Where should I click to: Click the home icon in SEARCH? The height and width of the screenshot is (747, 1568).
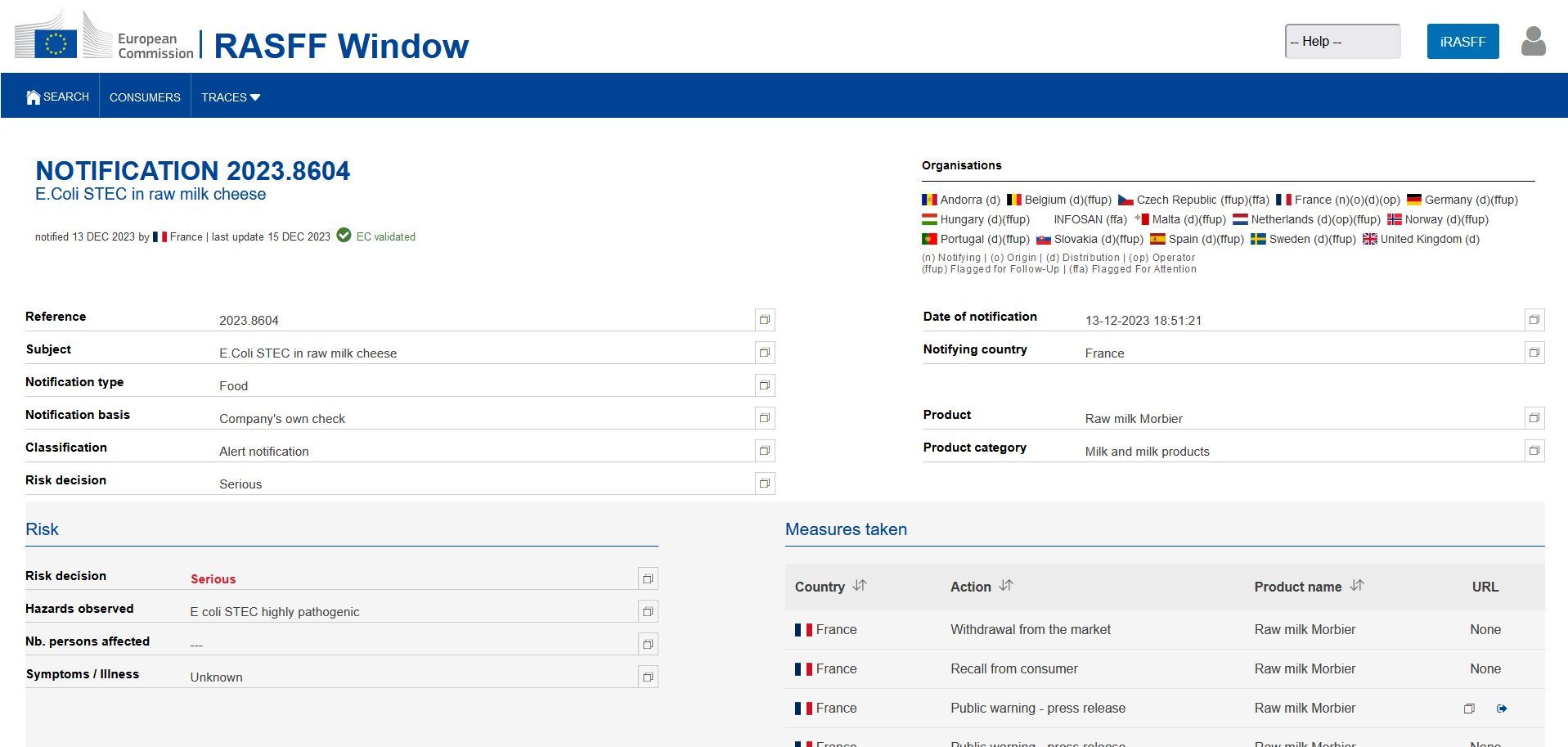[x=34, y=97]
